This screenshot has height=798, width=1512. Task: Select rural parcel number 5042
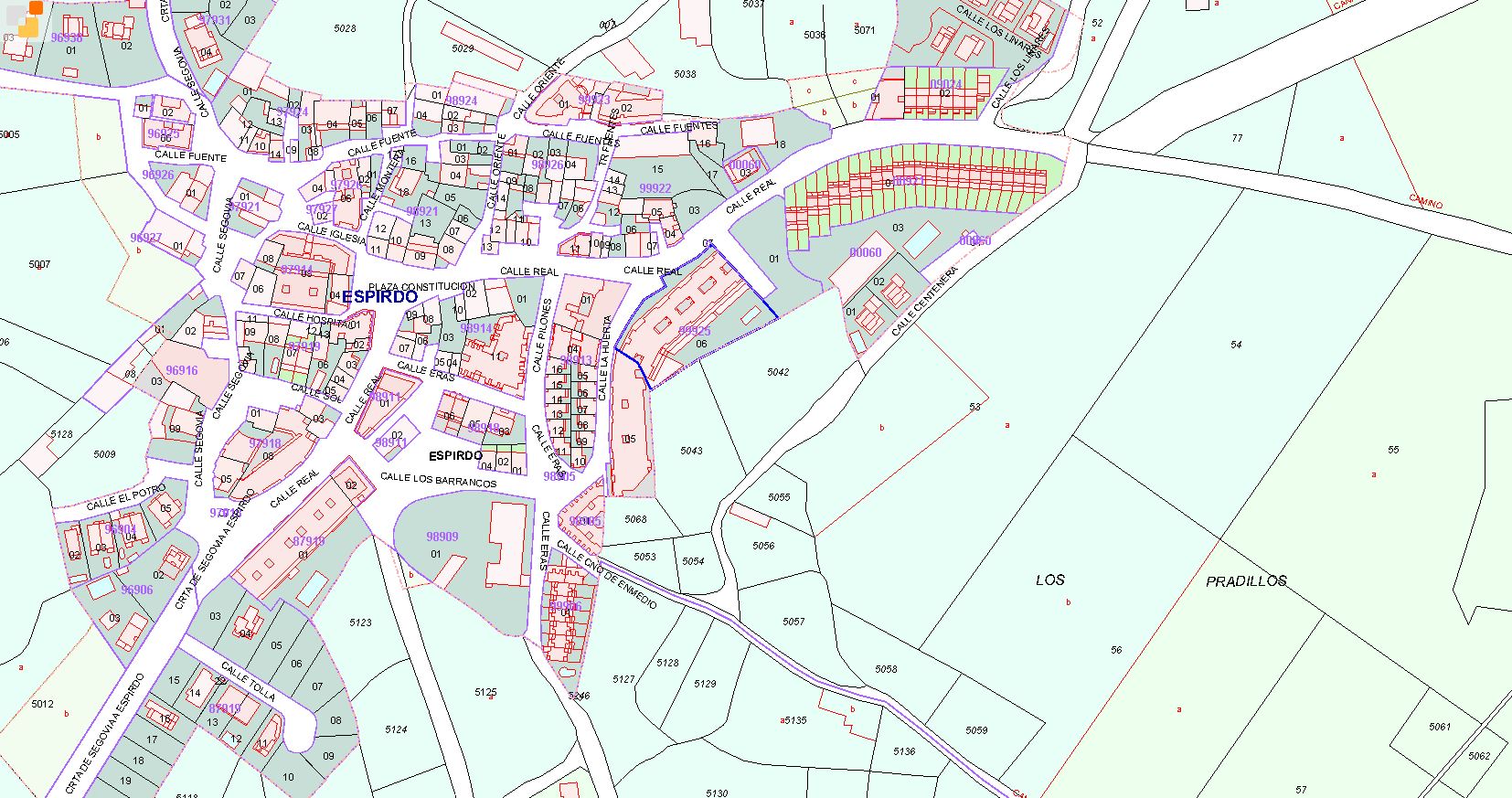coord(778,372)
